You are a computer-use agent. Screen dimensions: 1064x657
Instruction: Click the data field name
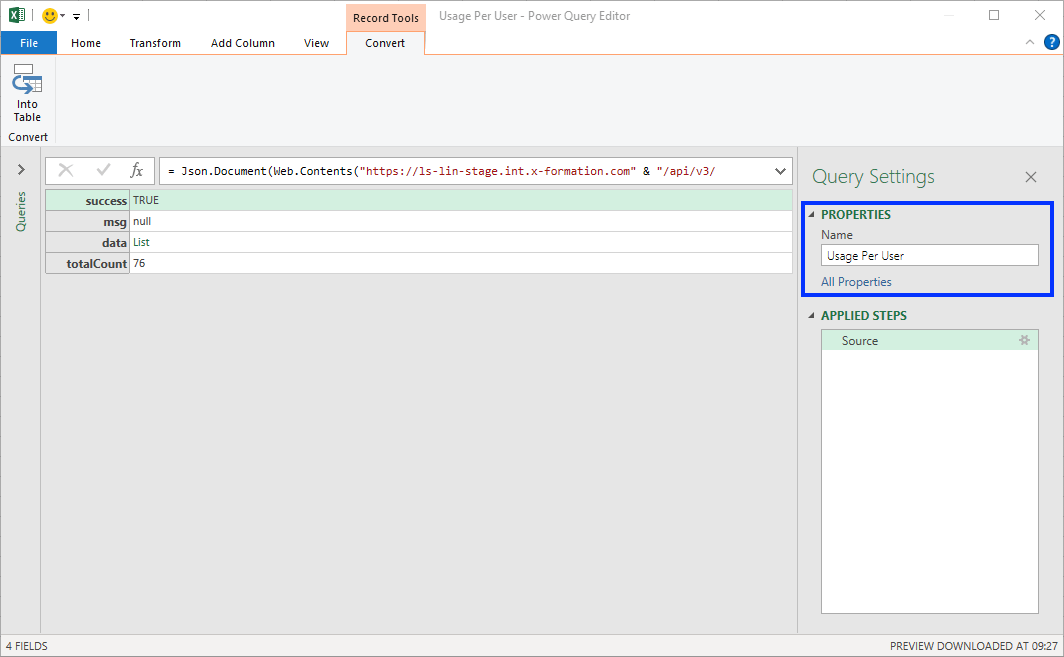(114, 242)
